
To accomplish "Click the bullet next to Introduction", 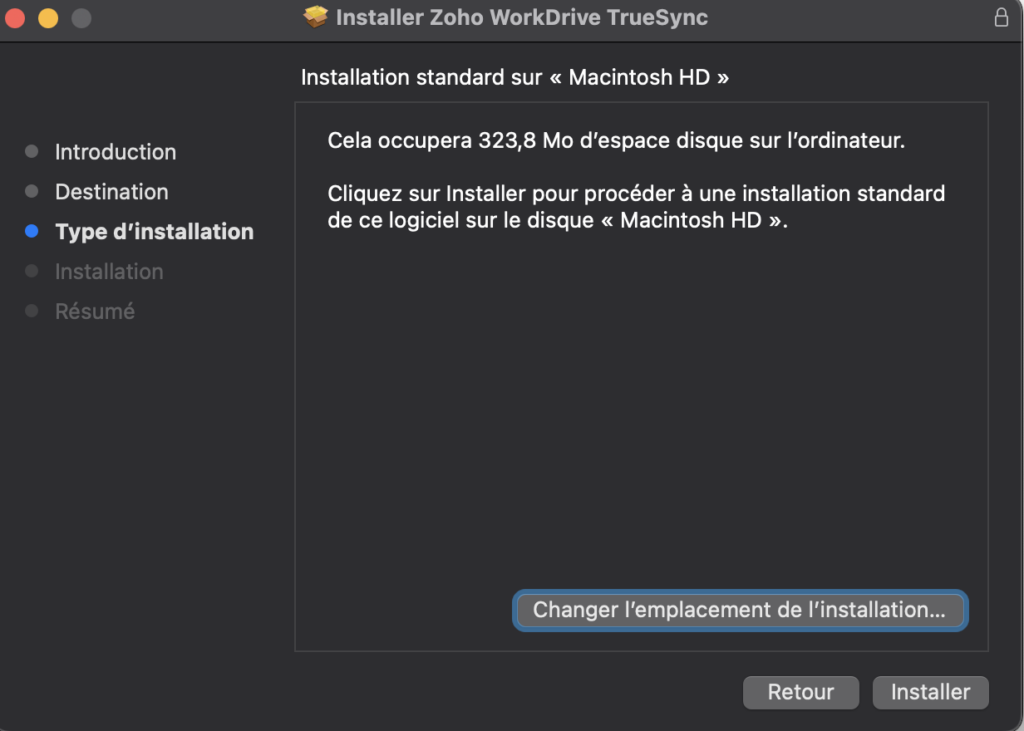I will pos(31,152).
